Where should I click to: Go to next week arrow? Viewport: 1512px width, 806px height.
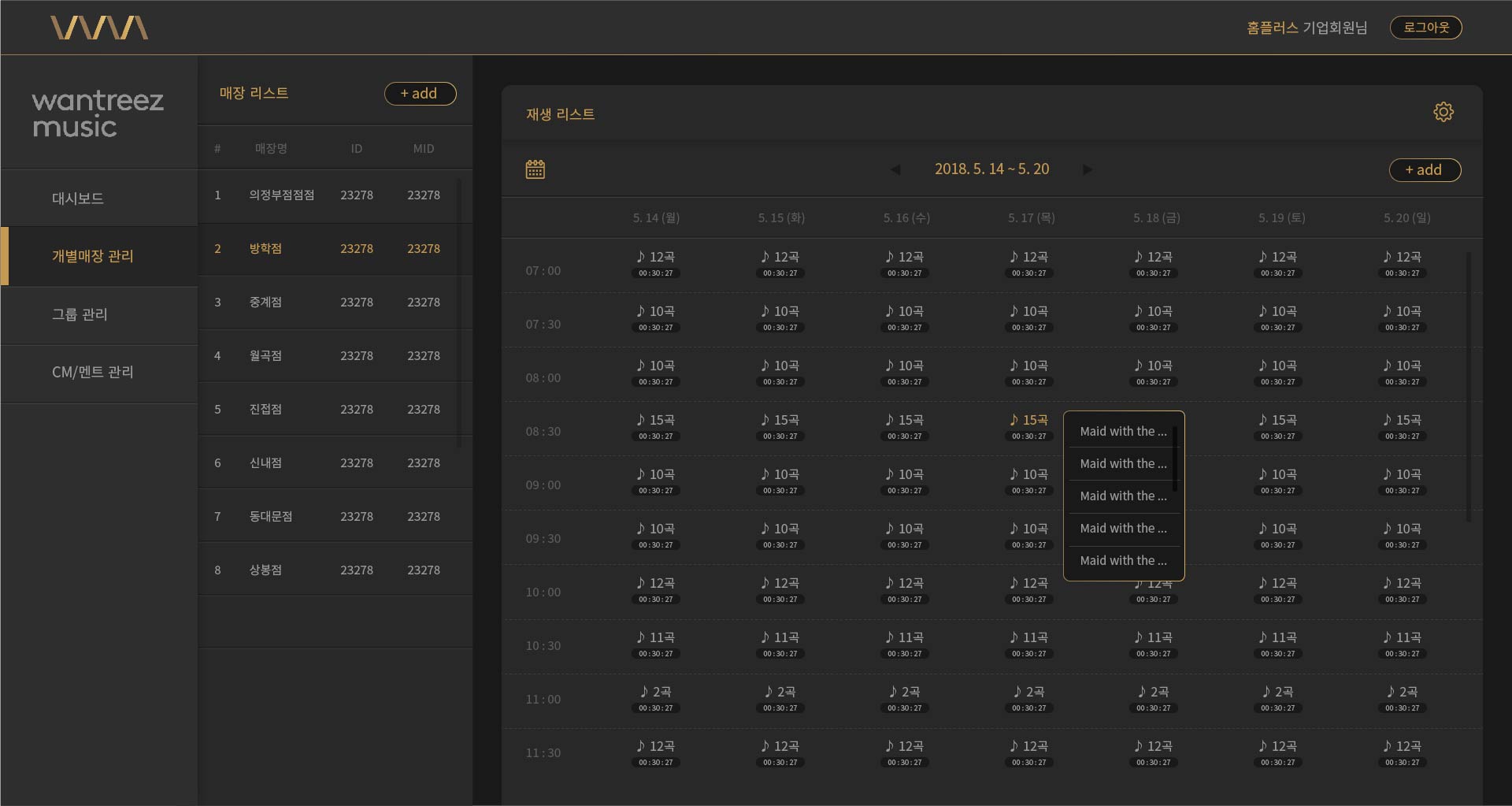click(x=1087, y=169)
